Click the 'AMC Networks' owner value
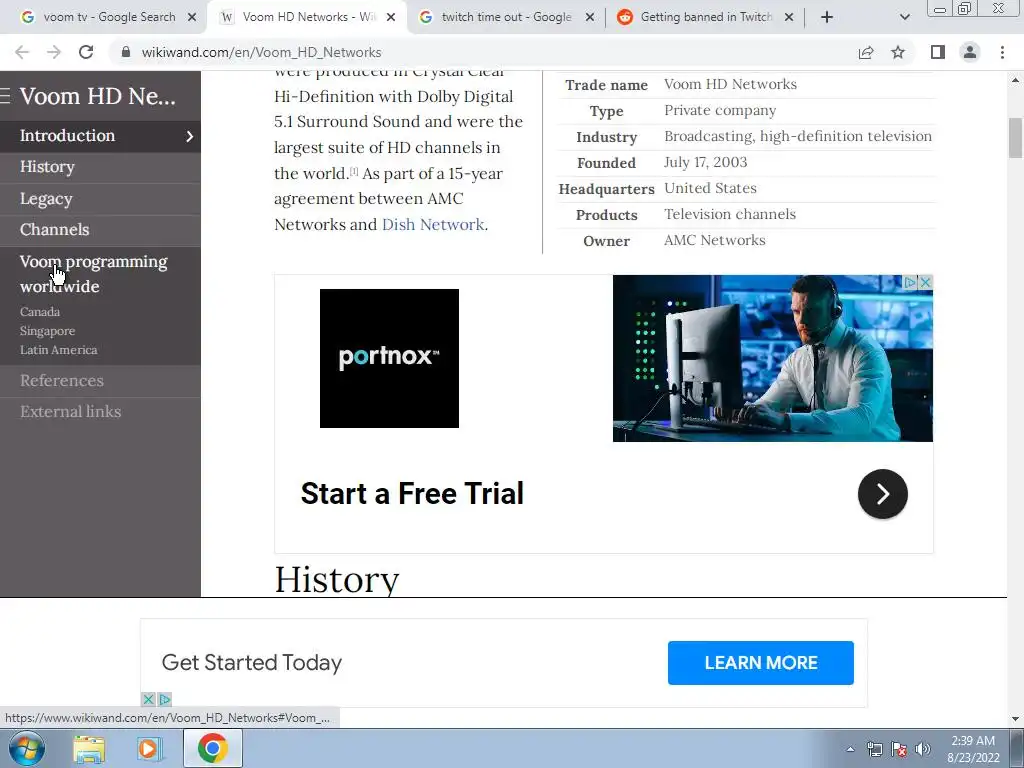1024x768 pixels. (x=714, y=240)
